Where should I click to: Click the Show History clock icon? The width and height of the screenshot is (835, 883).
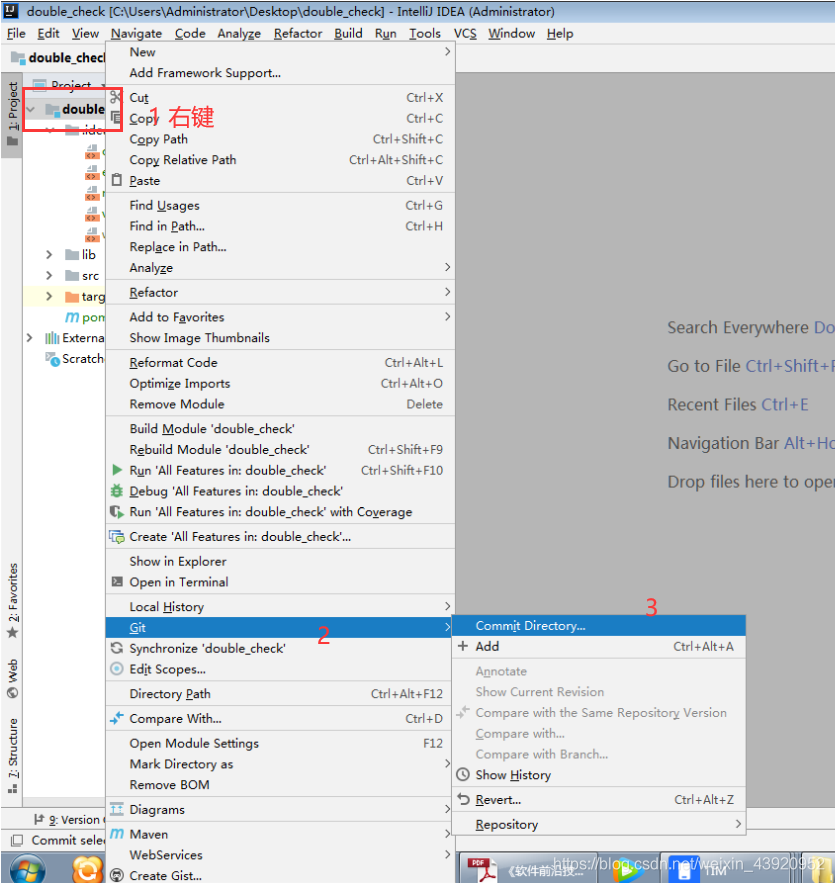pyautogui.click(x=463, y=774)
